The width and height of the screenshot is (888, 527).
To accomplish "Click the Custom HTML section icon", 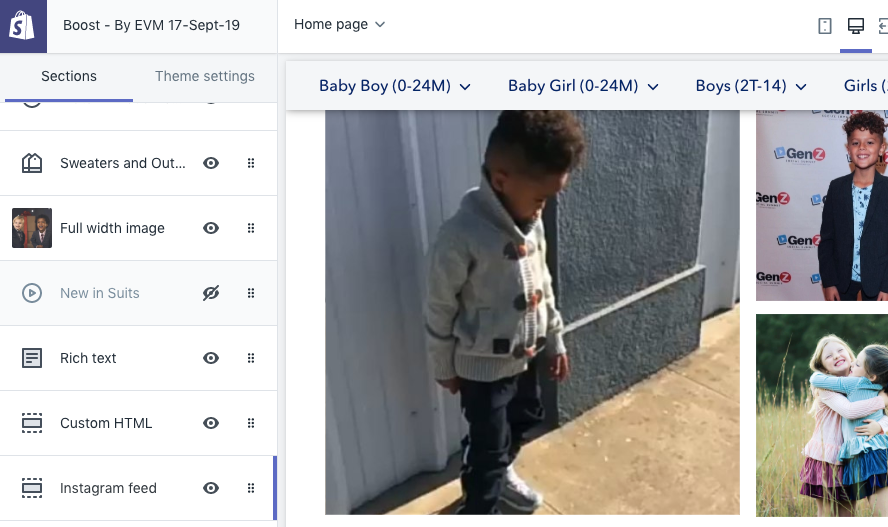I will click(x=32, y=423).
